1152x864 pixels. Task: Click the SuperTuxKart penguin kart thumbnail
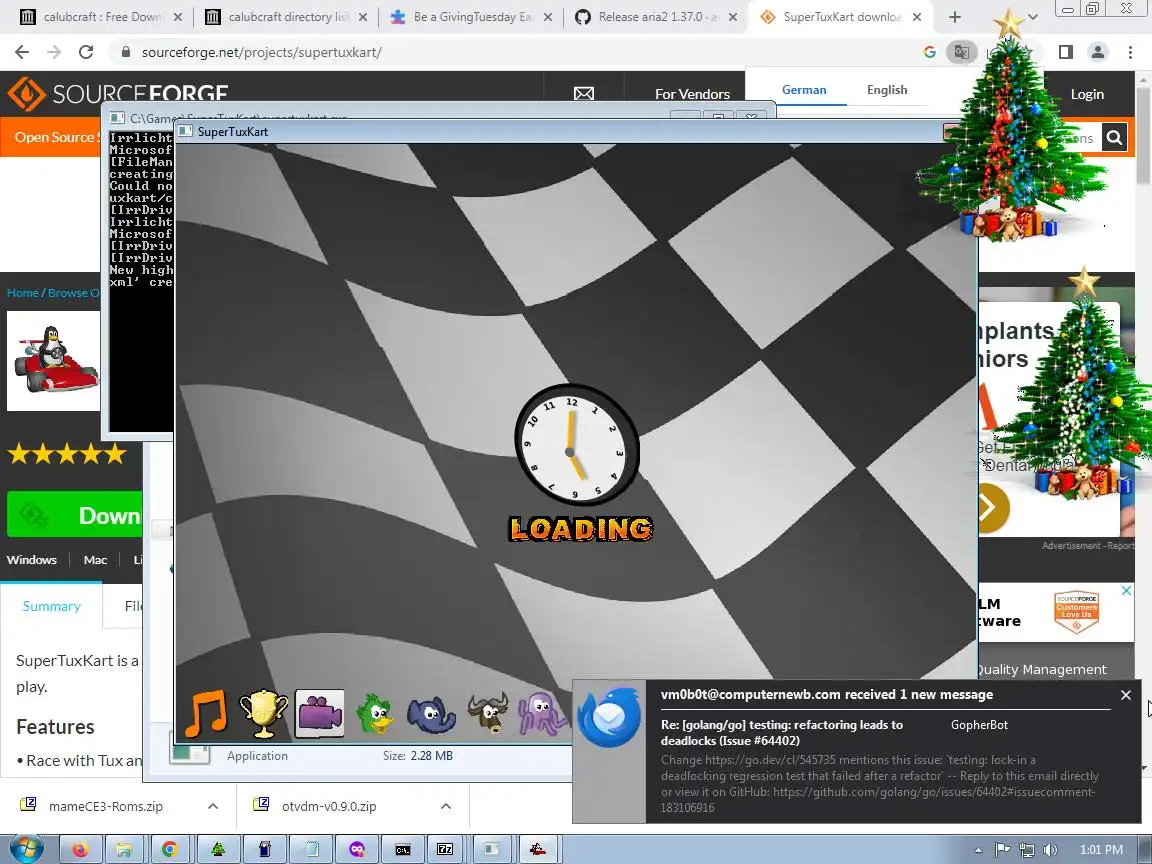[54, 360]
